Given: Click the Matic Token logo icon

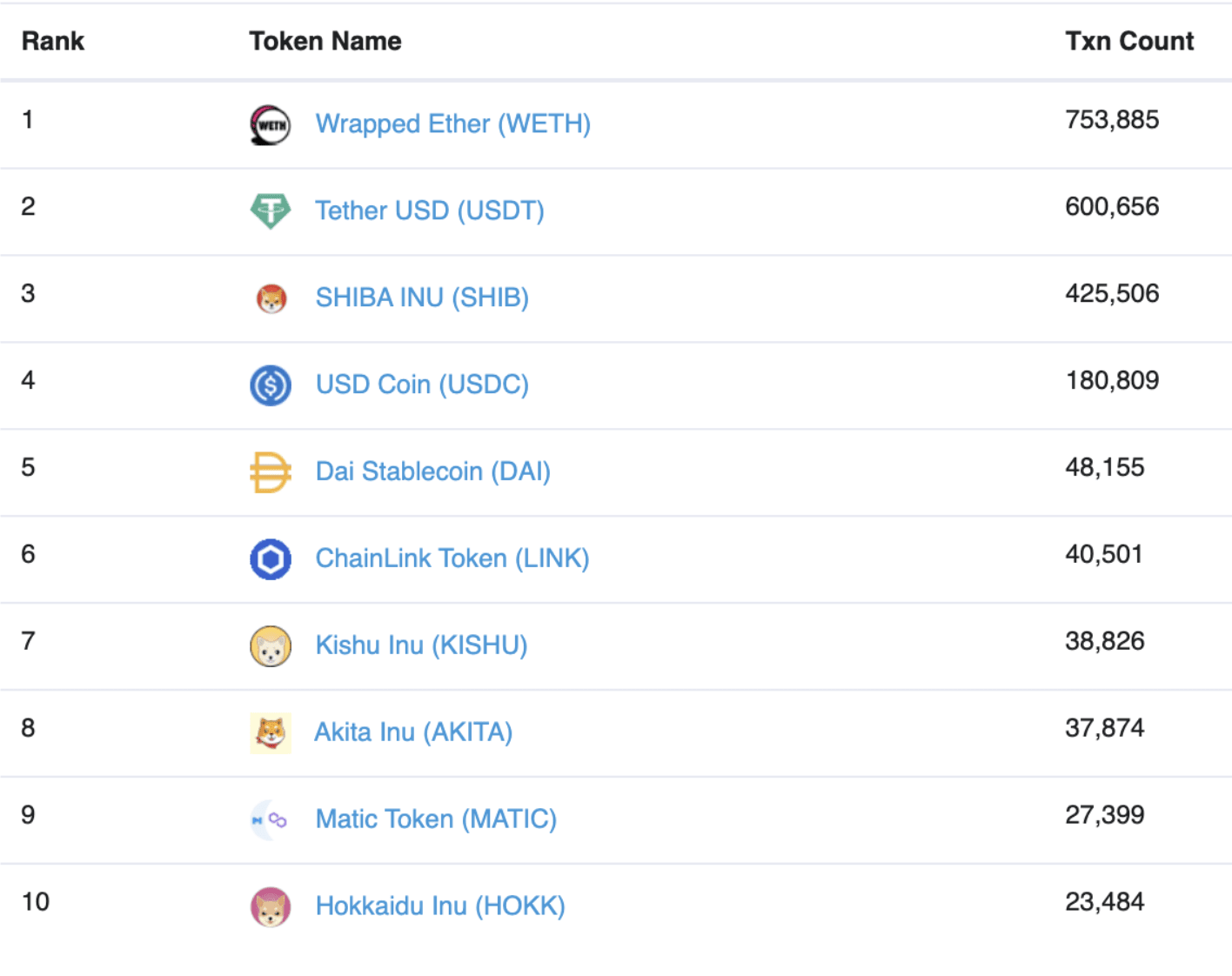Looking at the screenshot, I should point(269,820).
